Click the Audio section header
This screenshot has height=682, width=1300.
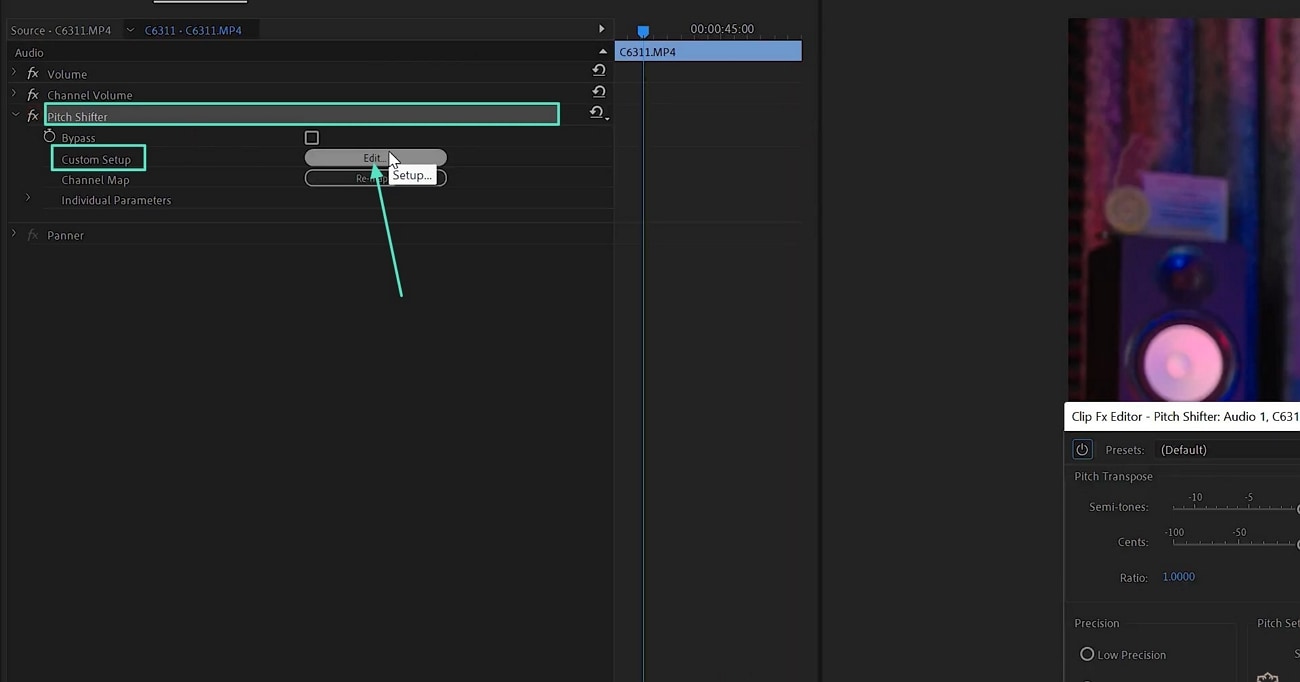point(28,52)
